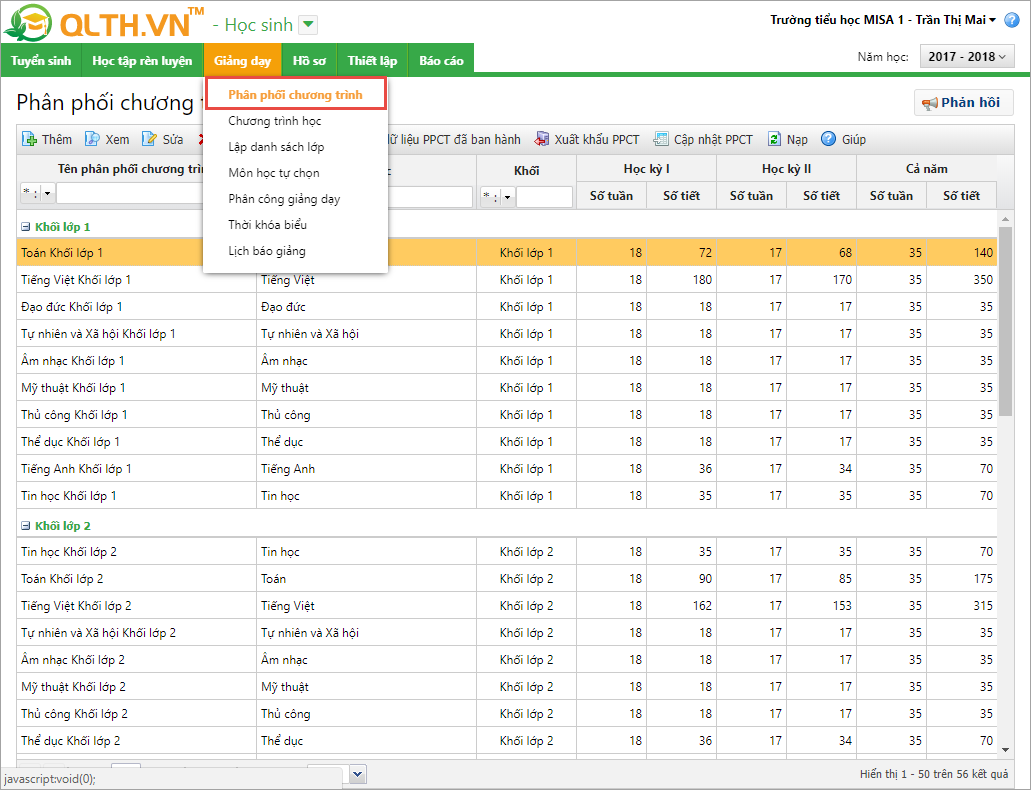
Task: Choose Phân công giảng dạy menu entry
Action: tap(284, 199)
